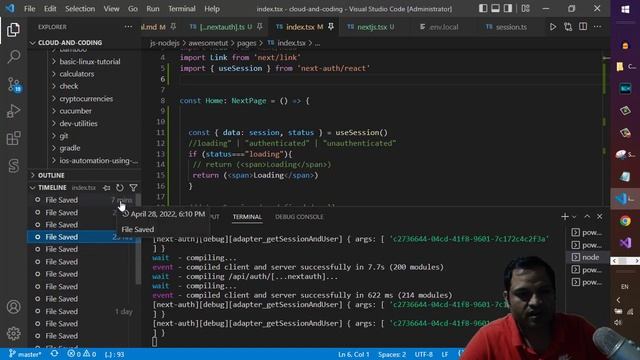Click the errors and warnings status indicator
Image resolution: width=640 pixels, height=360 pixels.
coord(82,354)
